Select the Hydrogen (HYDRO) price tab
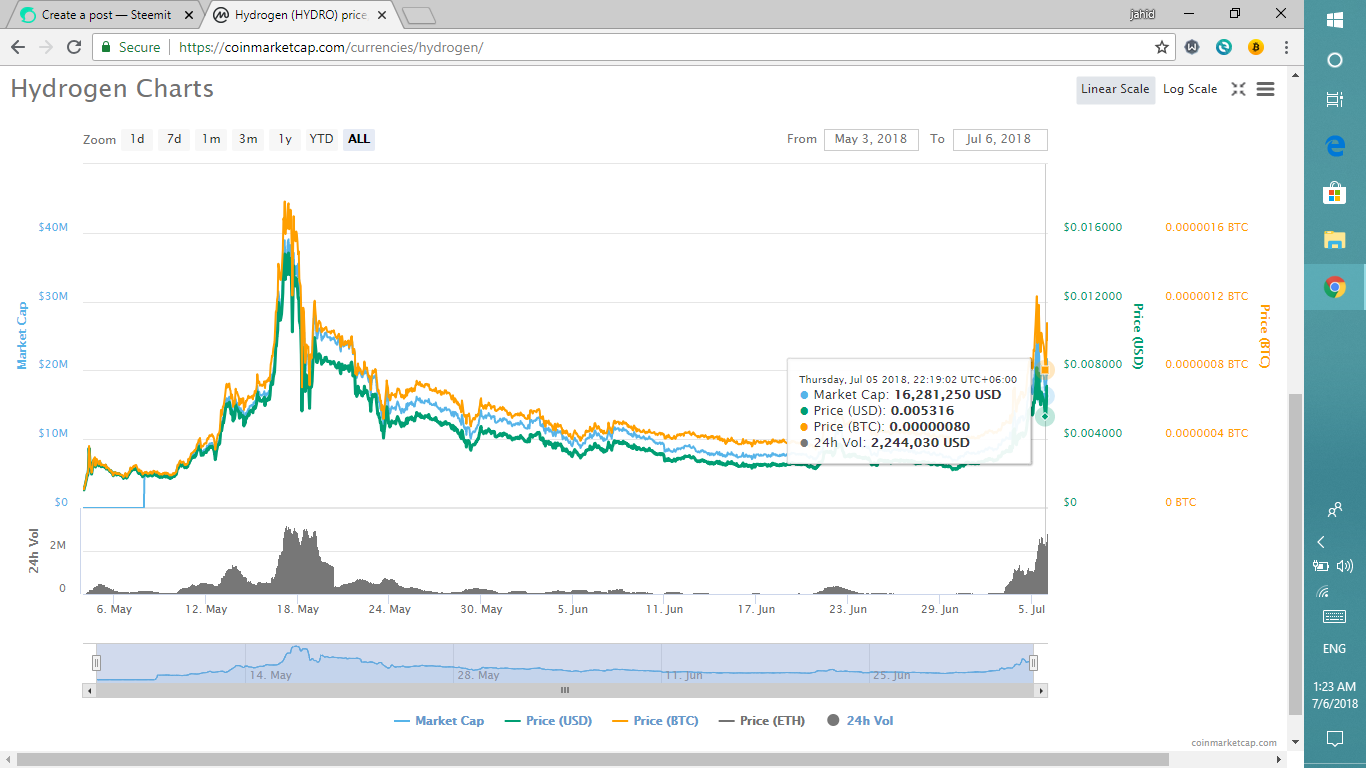This screenshot has width=1366, height=768. tap(300, 15)
